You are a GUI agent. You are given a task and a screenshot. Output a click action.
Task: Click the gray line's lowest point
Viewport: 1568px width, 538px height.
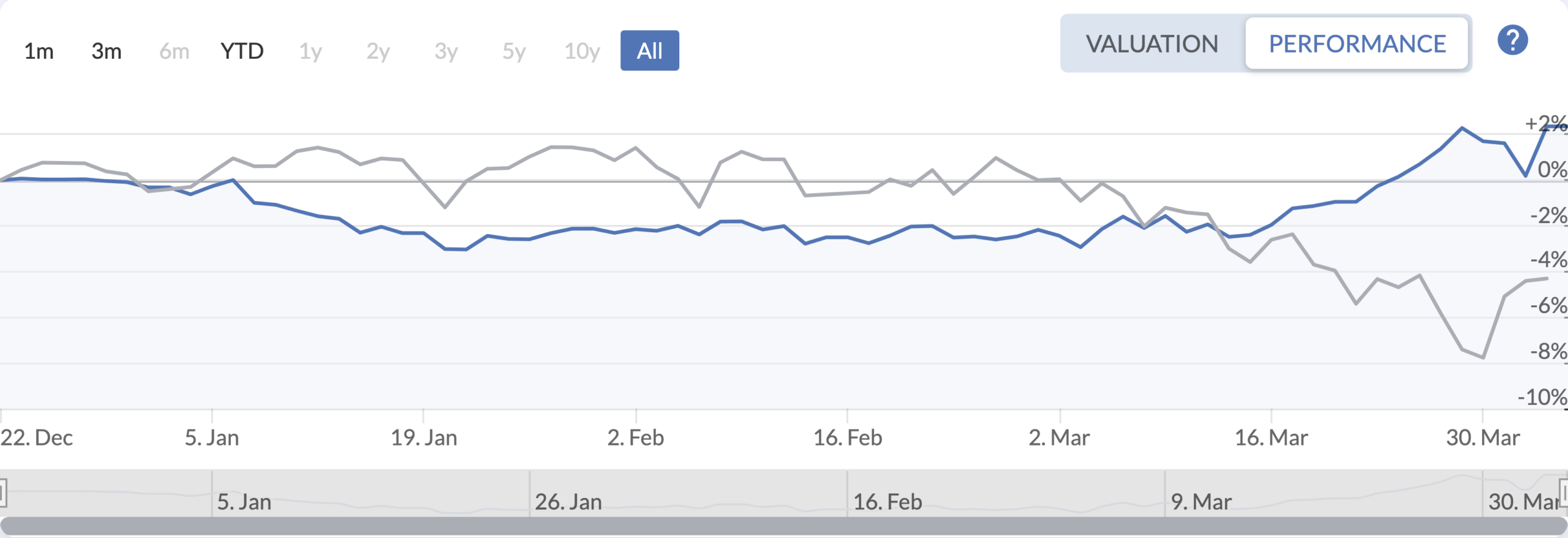[1483, 357]
